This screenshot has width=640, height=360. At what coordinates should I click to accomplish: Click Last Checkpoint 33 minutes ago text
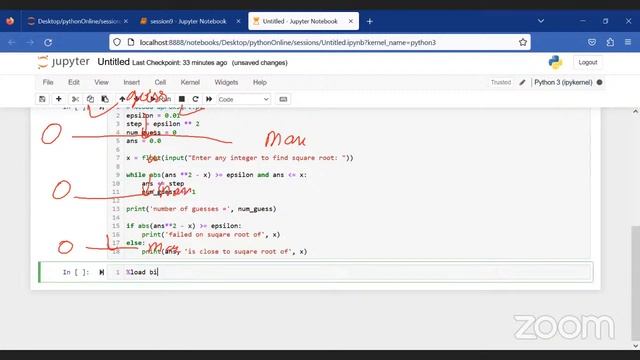pyautogui.click(x=180, y=63)
